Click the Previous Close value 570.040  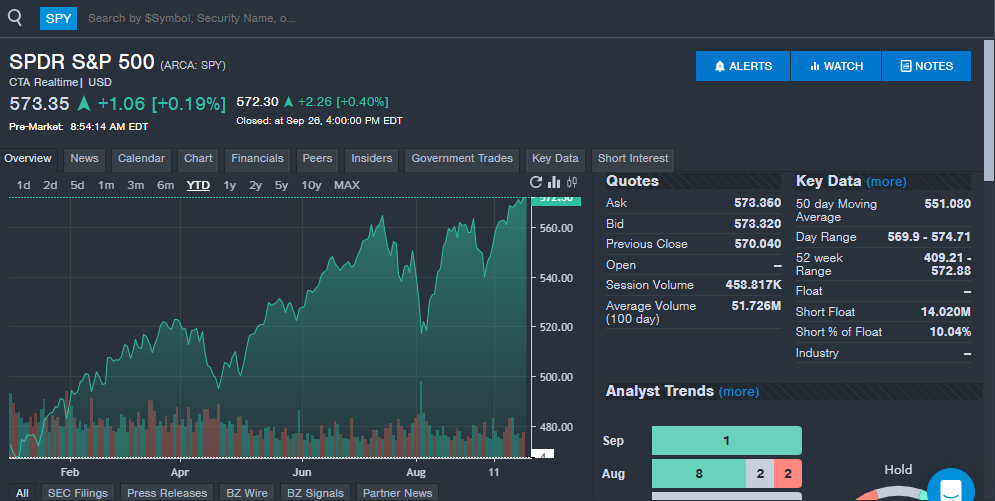coord(758,244)
